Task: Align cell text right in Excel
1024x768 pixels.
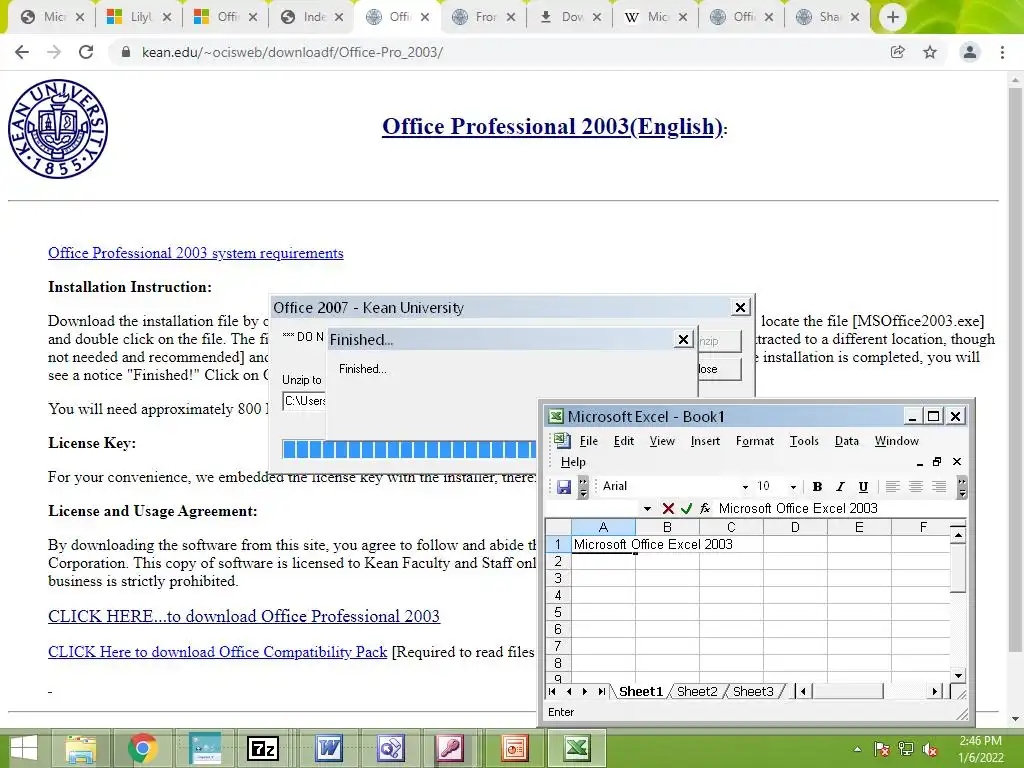Action: (x=939, y=487)
